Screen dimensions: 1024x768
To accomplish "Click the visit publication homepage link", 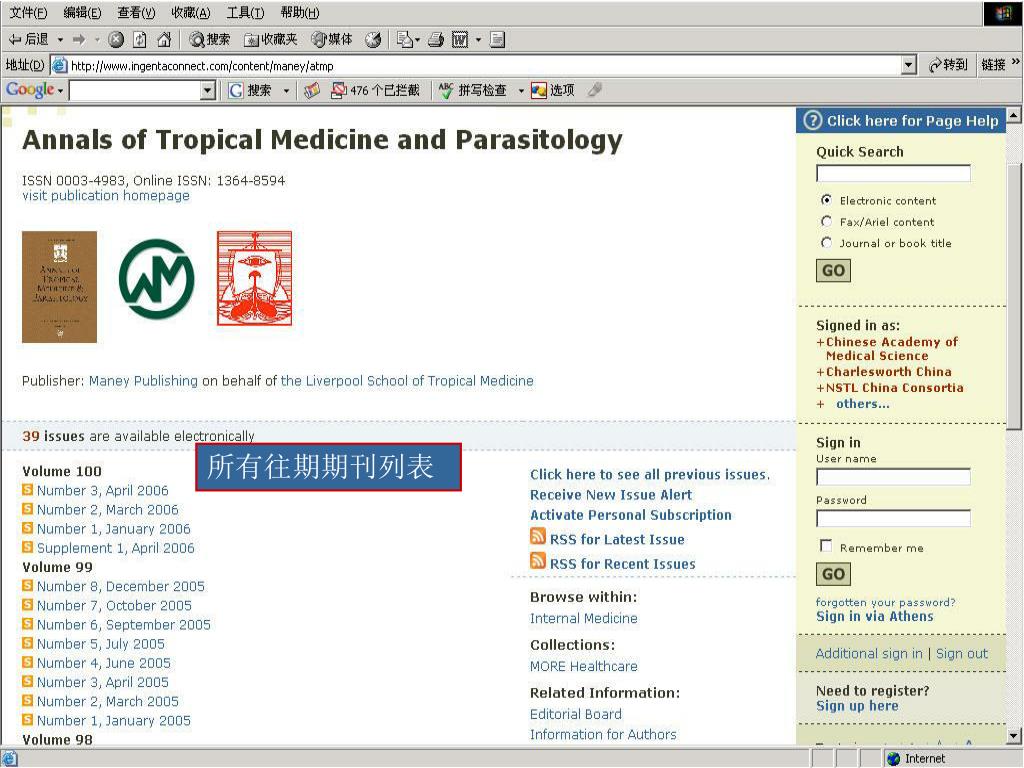I will [106, 195].
